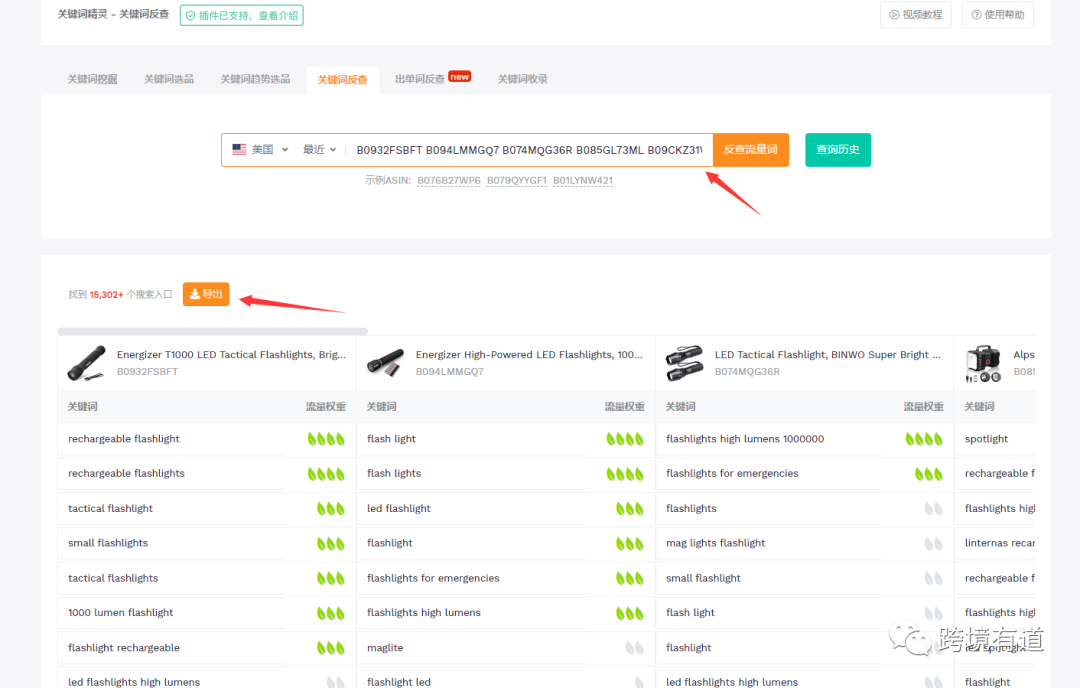Open the Energizer T1000 flashlight thumbnail
Viewport: 1080px width, 688px height.
(87, 363)
